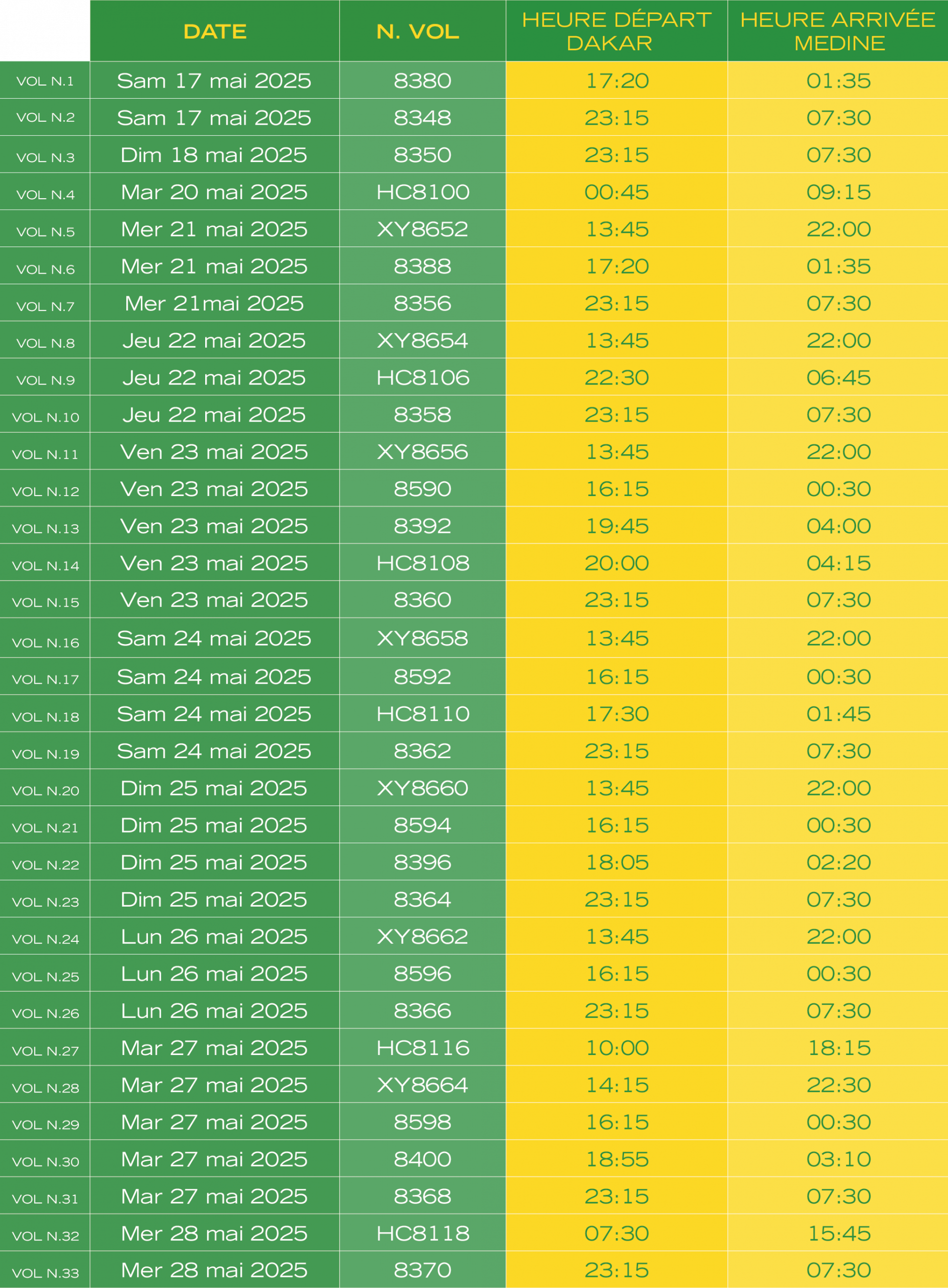Image resolution: width=948 pixels, height=1288 pixels.
Task: Click the date Dim 18 mai 2025
Action: [214, 155]
